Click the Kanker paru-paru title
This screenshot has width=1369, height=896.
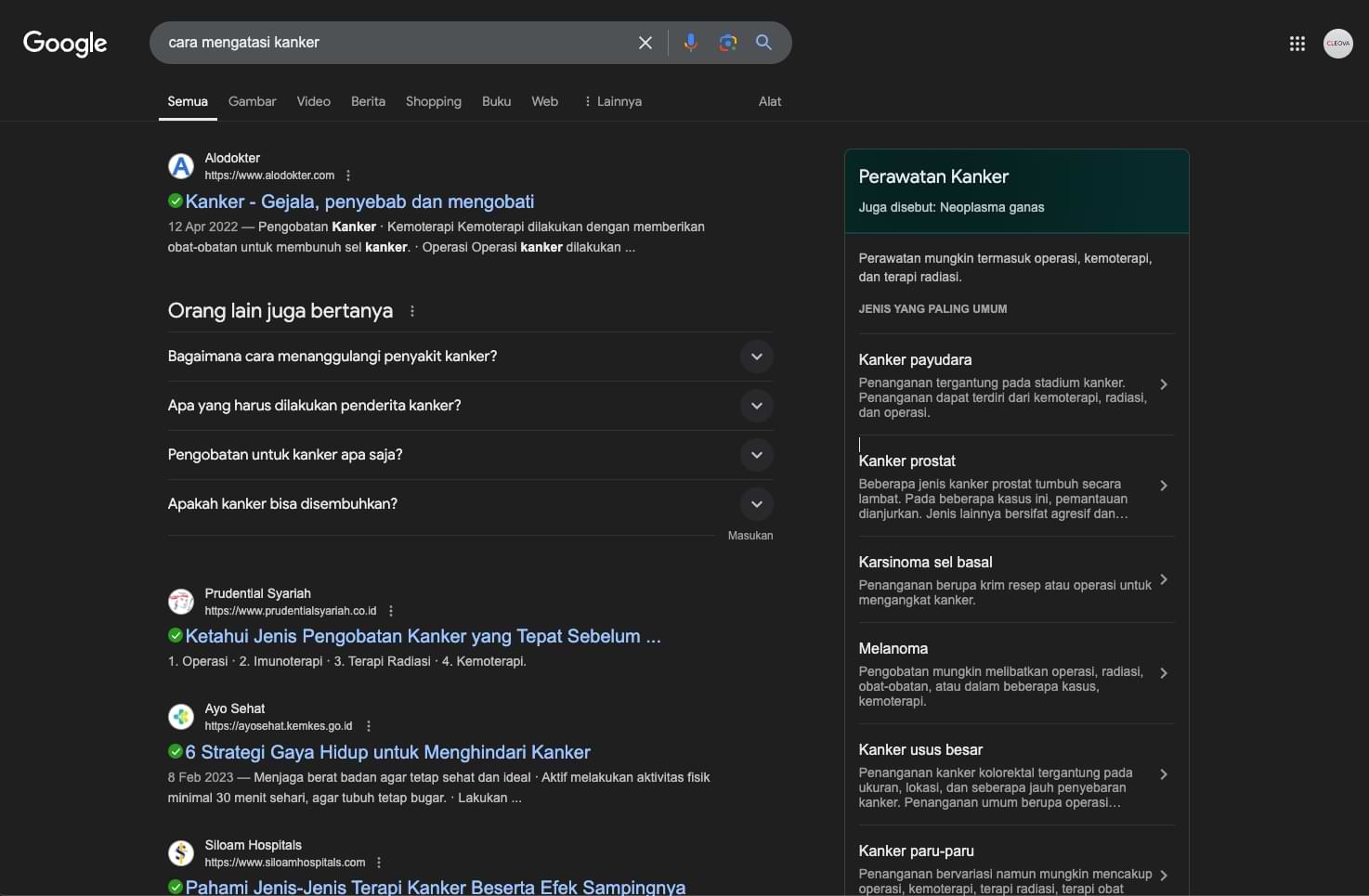point(917,851)
